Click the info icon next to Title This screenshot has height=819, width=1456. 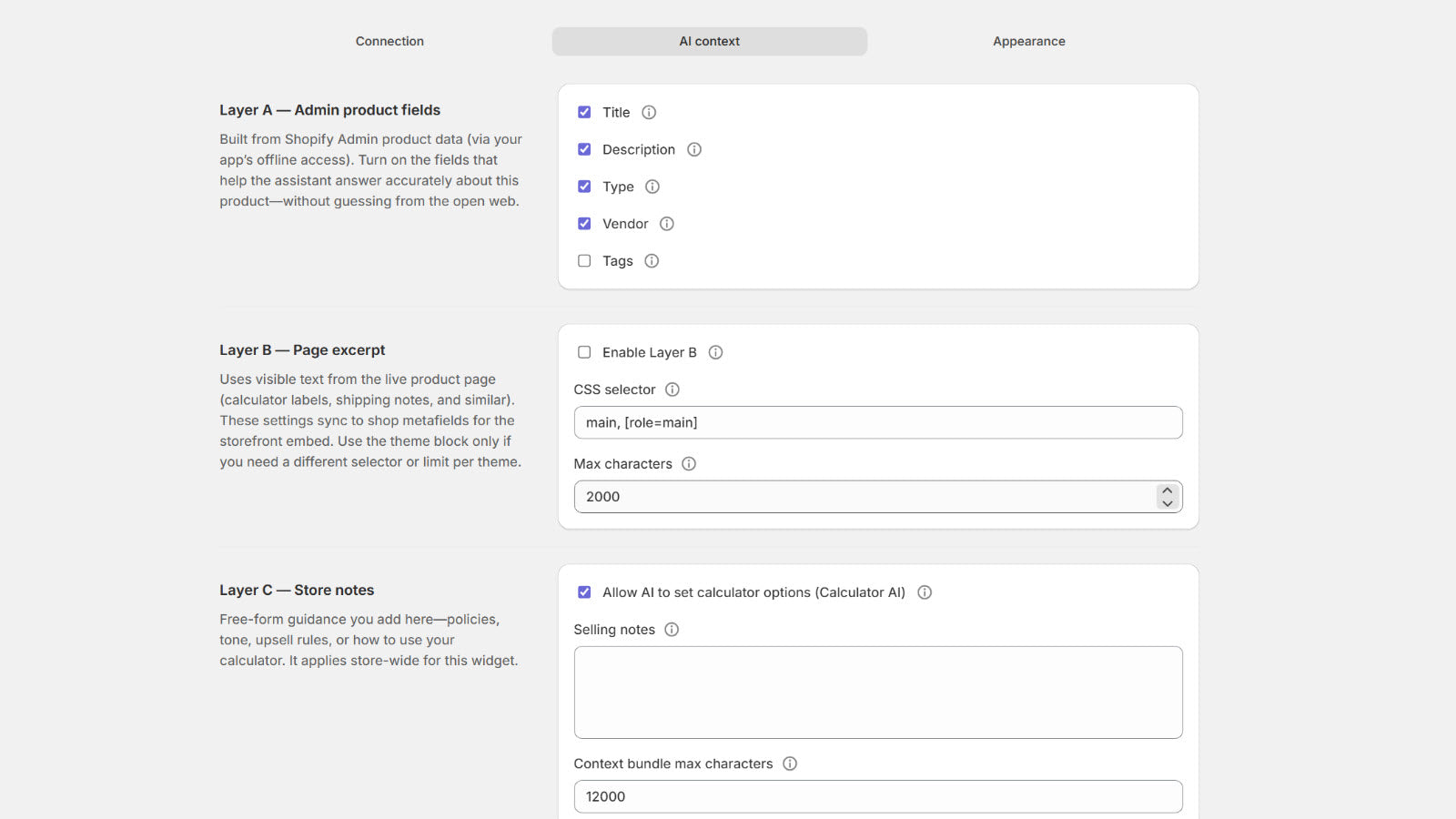648,112
